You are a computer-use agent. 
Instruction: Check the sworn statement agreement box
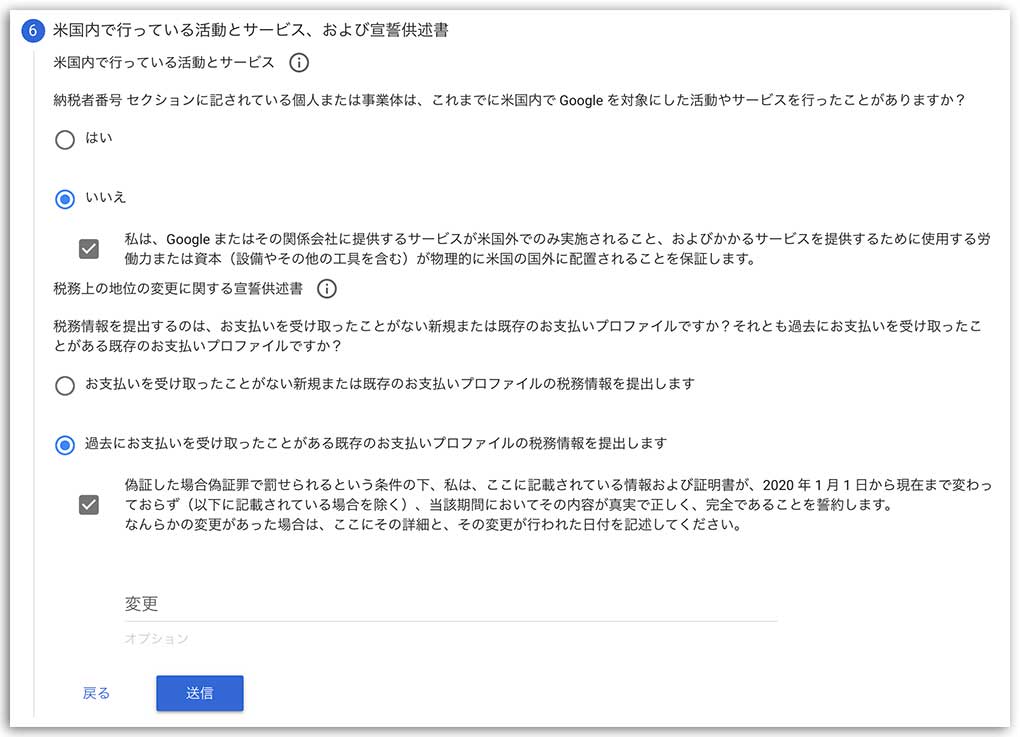(89, 505)
